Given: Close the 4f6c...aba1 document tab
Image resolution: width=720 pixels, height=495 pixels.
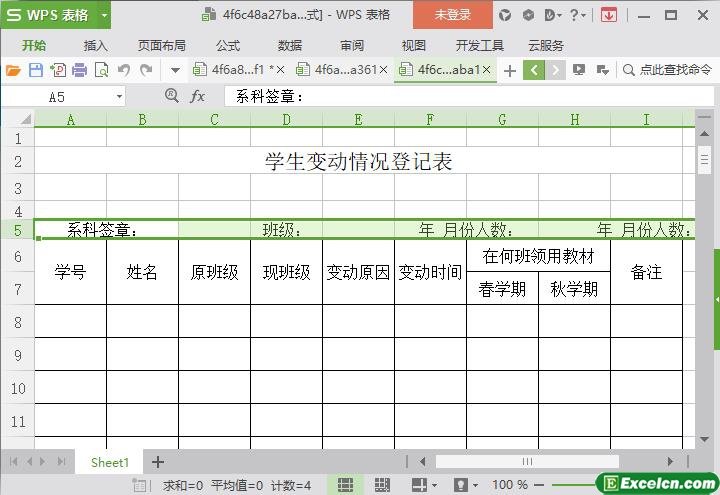Looking at the screenshot, I should coord(487,70).
